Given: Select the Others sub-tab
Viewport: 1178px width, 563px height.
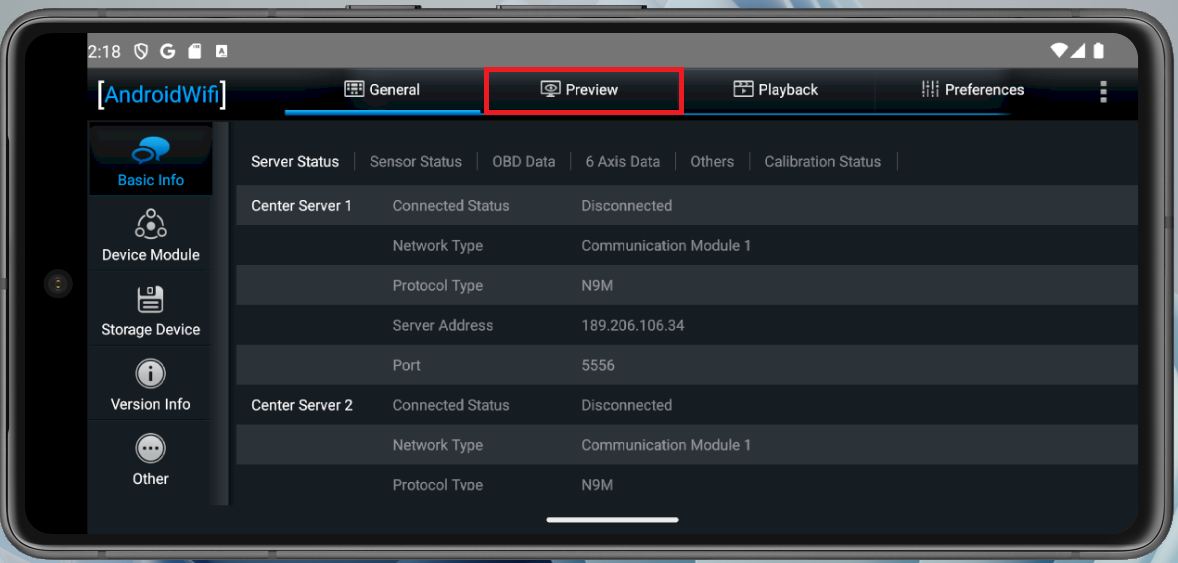Looking at the screenshot, I should (712, 162).
